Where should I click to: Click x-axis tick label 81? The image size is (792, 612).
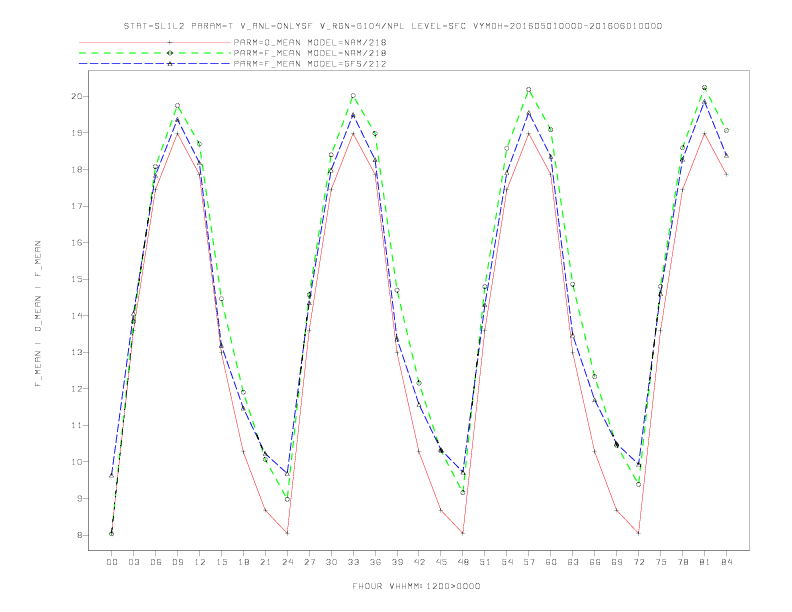tap(705, 562)
